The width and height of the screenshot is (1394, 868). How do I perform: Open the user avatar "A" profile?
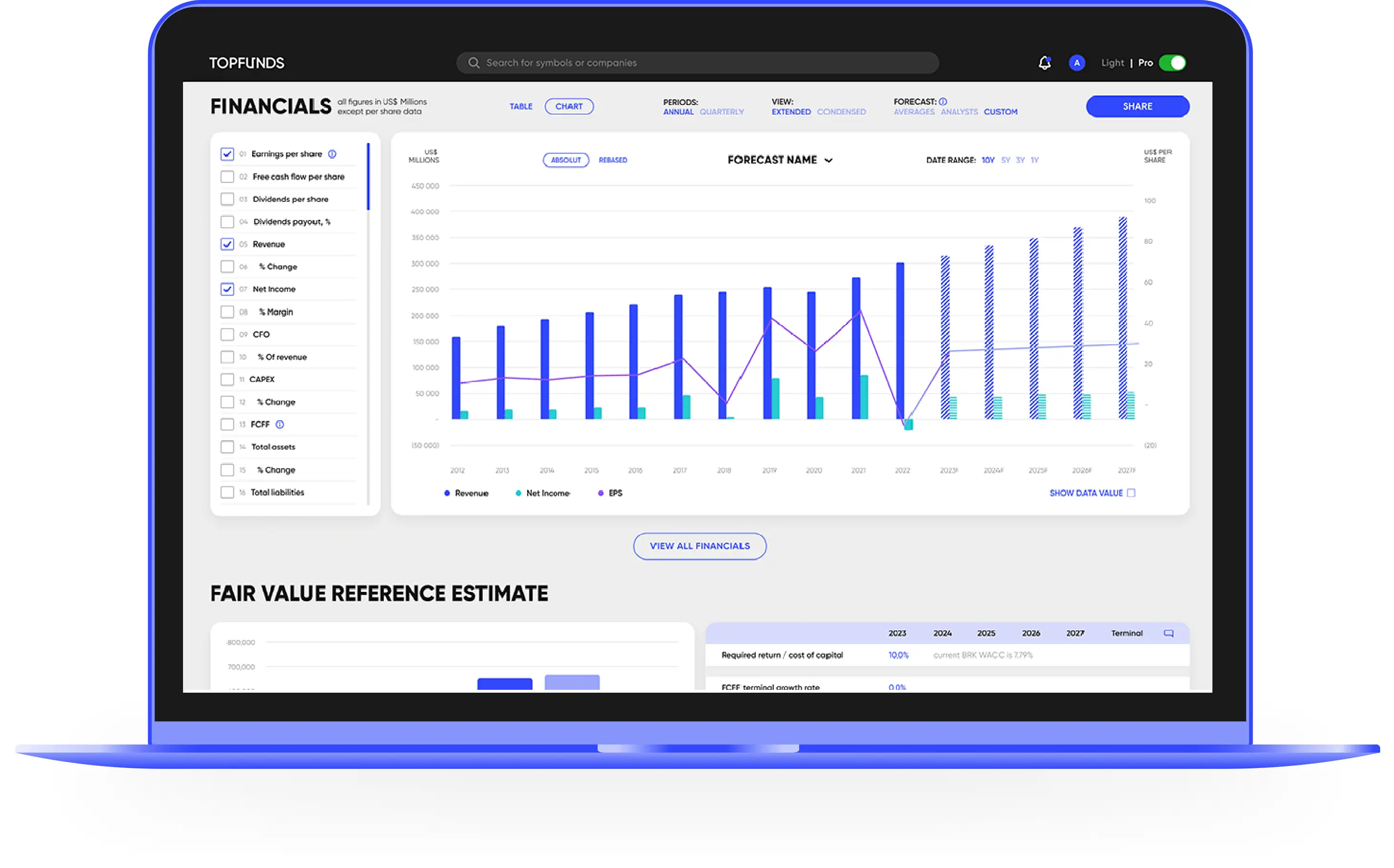click(1077, 62)
